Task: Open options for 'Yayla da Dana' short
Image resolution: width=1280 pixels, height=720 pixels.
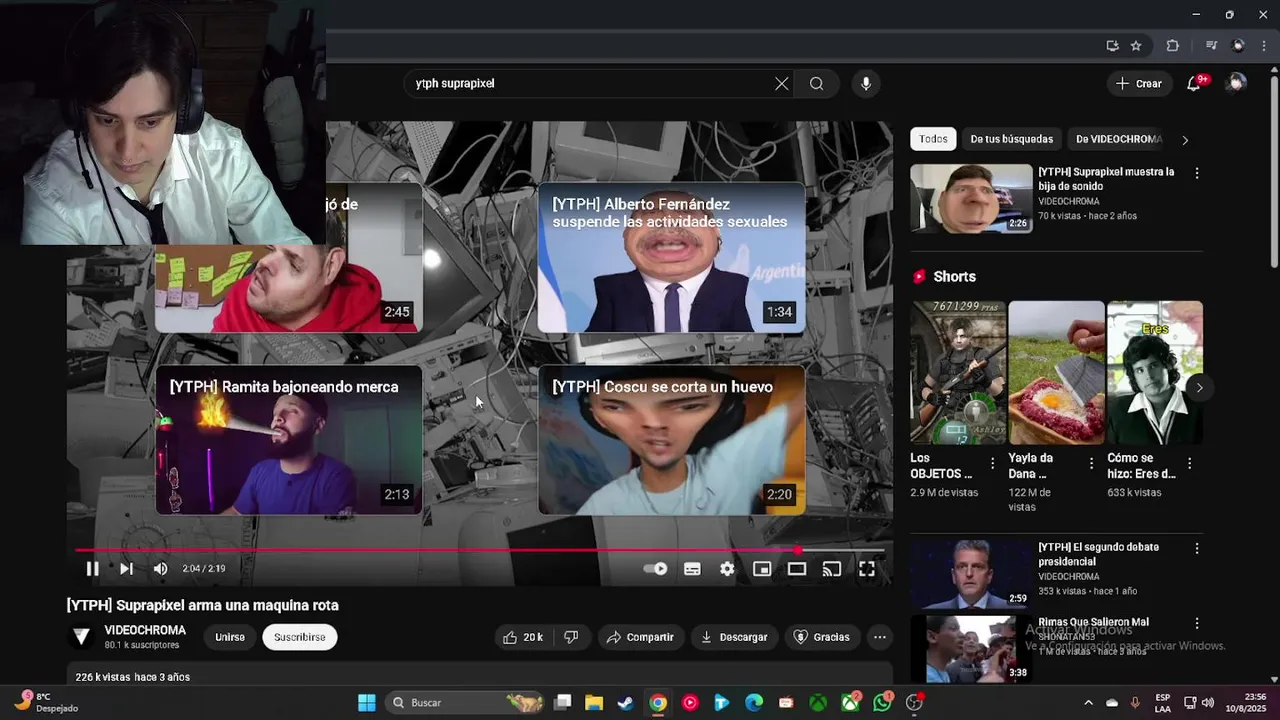Action: coord(1091,463)
